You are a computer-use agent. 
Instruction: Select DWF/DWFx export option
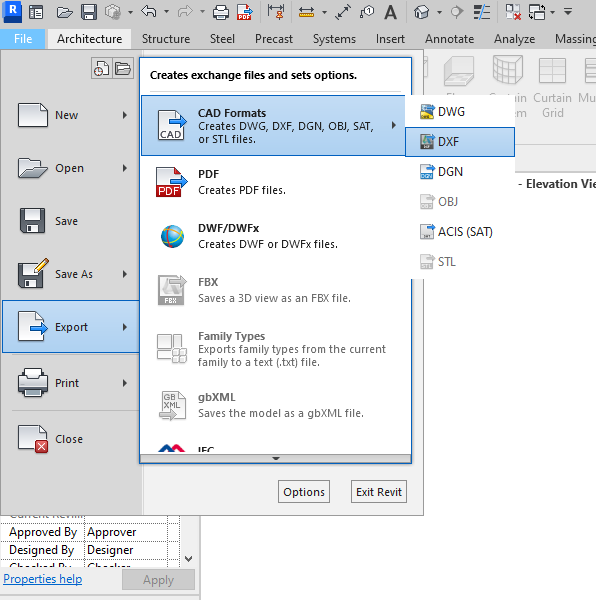click(273, 236)
